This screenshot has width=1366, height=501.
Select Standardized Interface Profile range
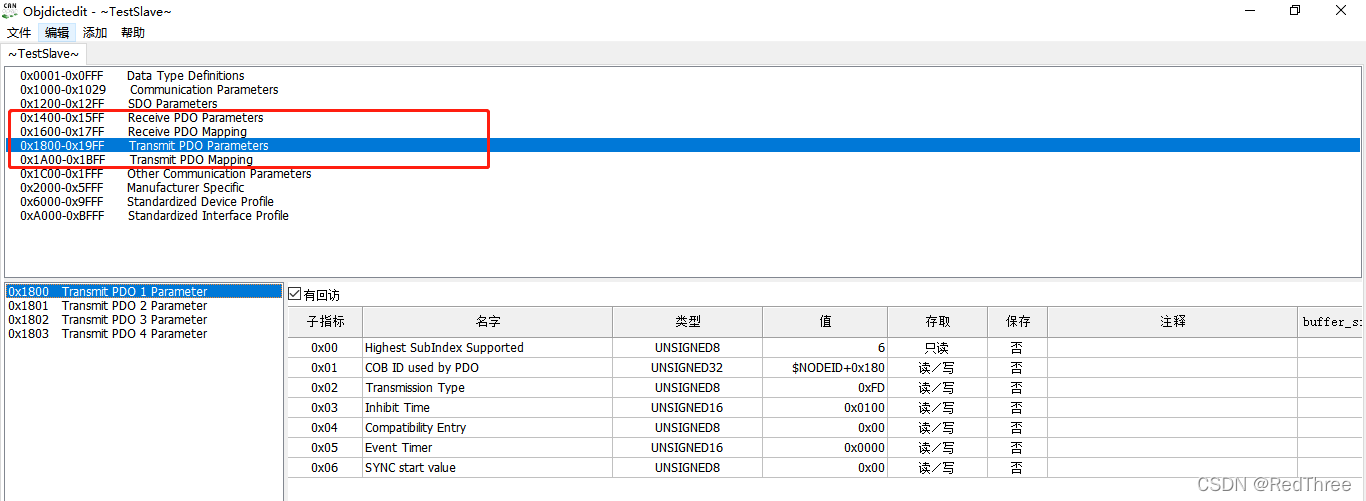coord(682,216)
